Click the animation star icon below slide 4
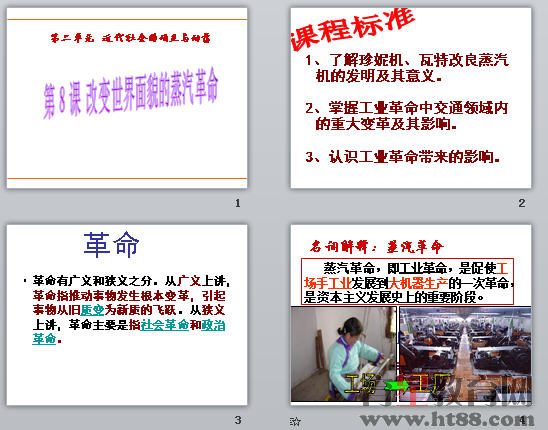Image resolution: width=548 pixels, height=430 pixels. coord(295,421)
